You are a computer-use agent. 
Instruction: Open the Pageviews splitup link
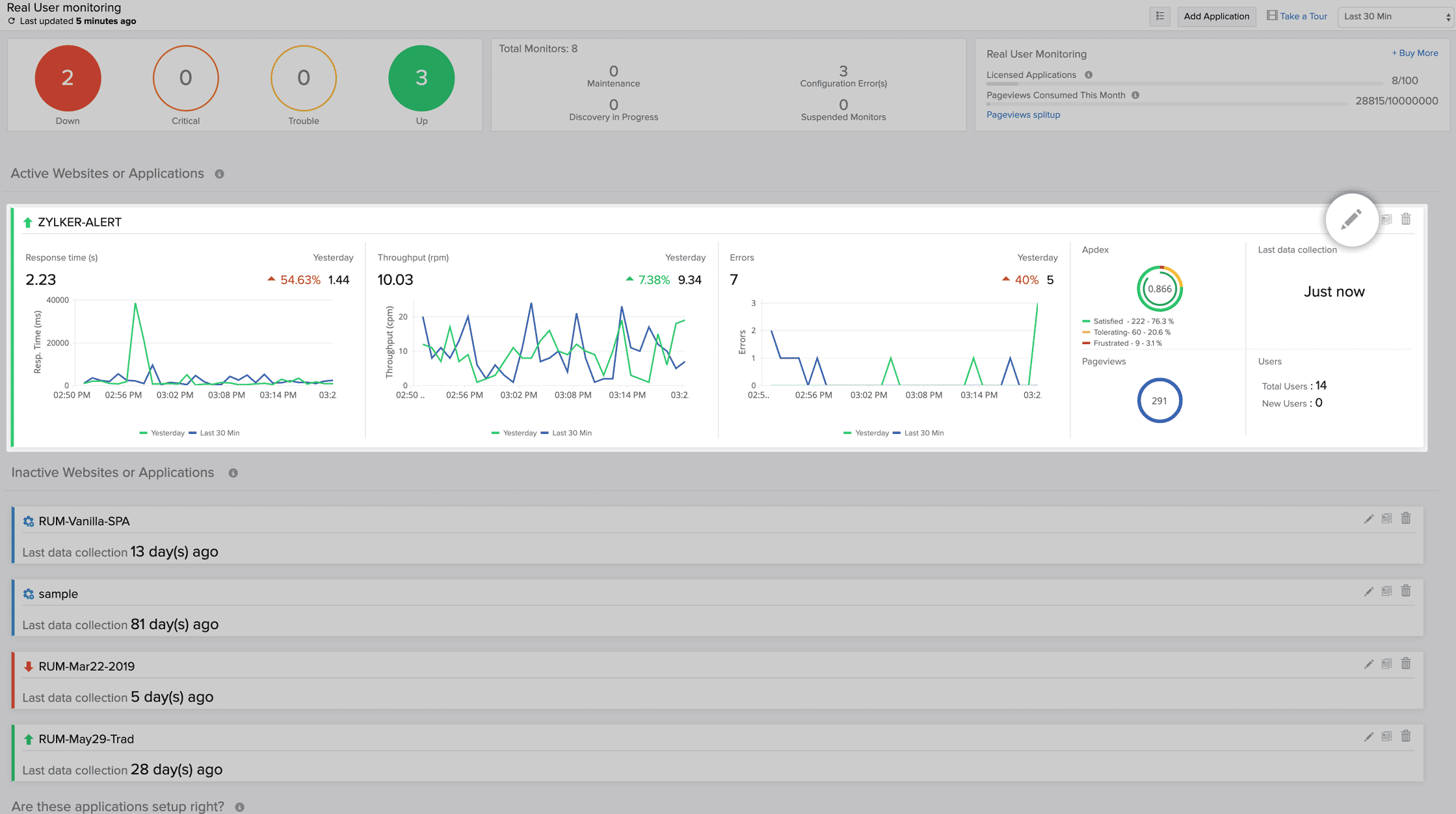pos(1023,115)
